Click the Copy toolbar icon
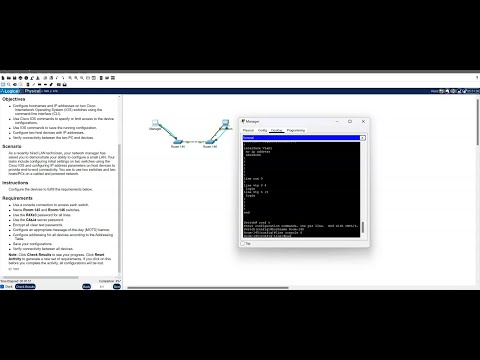This screenshot has height=360, width=480. click(x=45, y=78)
